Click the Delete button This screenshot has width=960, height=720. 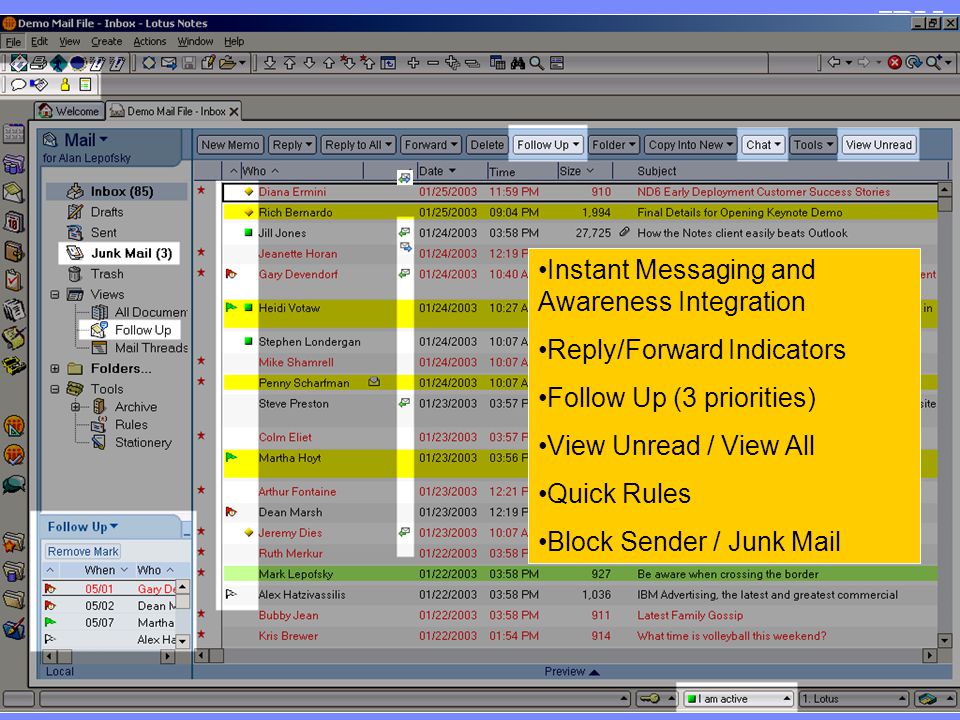click(x=487, y=144)
